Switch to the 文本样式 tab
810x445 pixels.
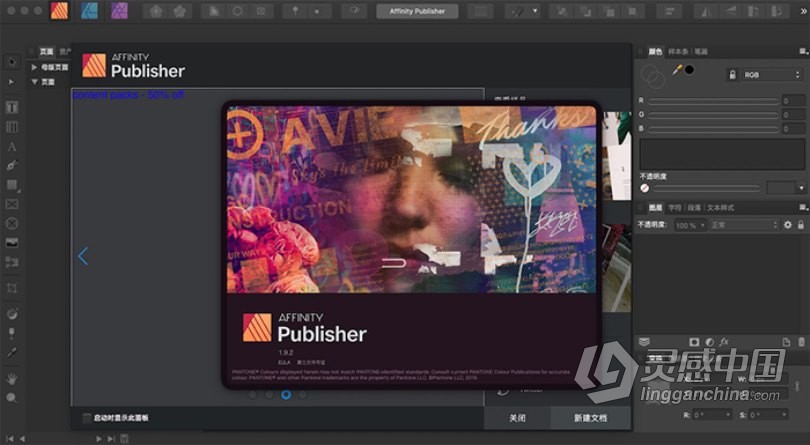pyautogui.click(x=721, y=208)
